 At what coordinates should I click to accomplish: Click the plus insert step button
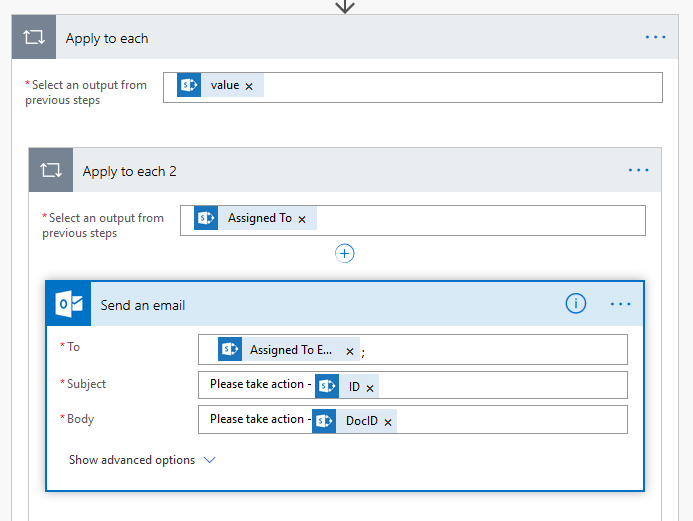pyautogui.click(x=345, y=253)
